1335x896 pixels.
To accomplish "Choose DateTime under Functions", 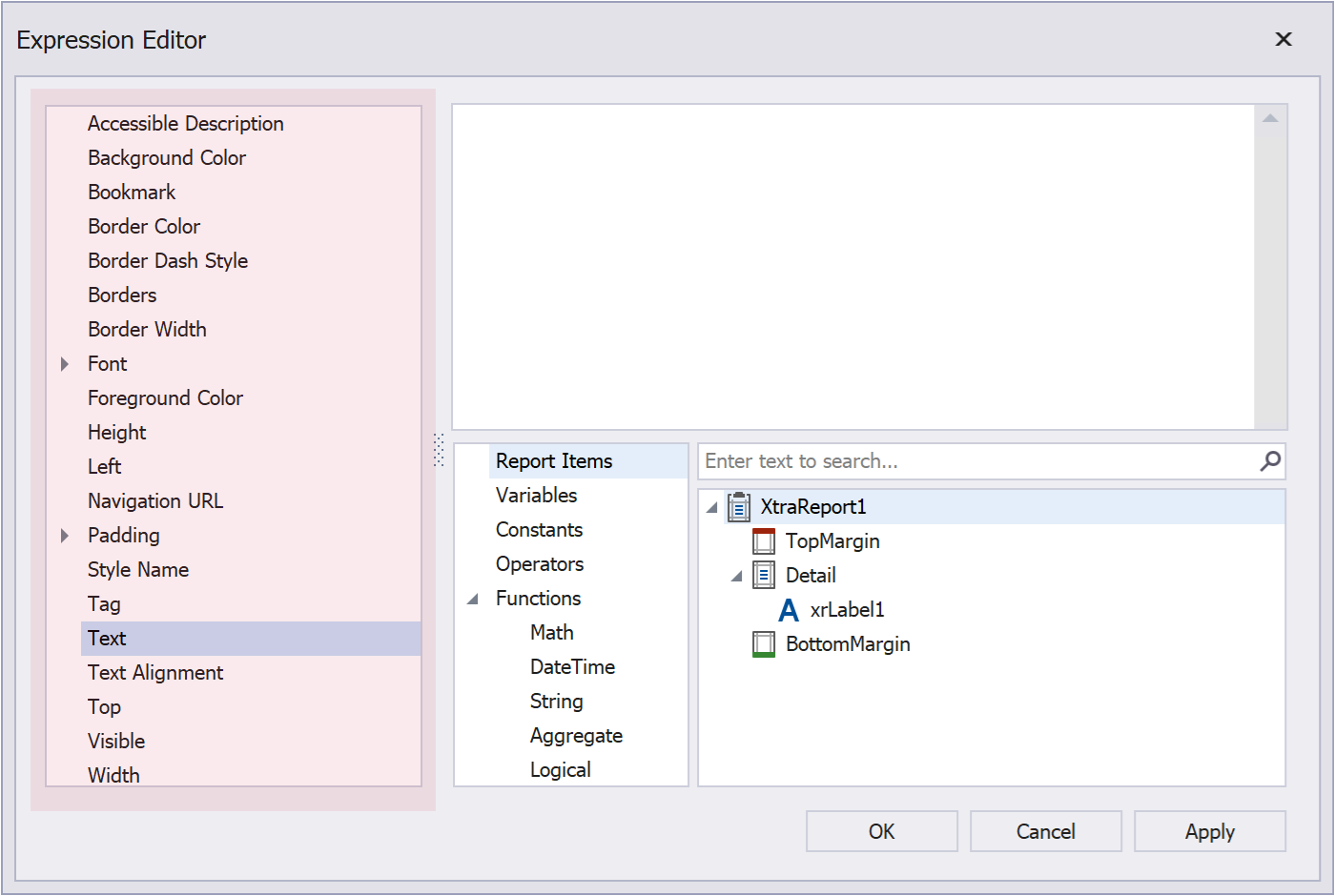I will tap(572, 666).
